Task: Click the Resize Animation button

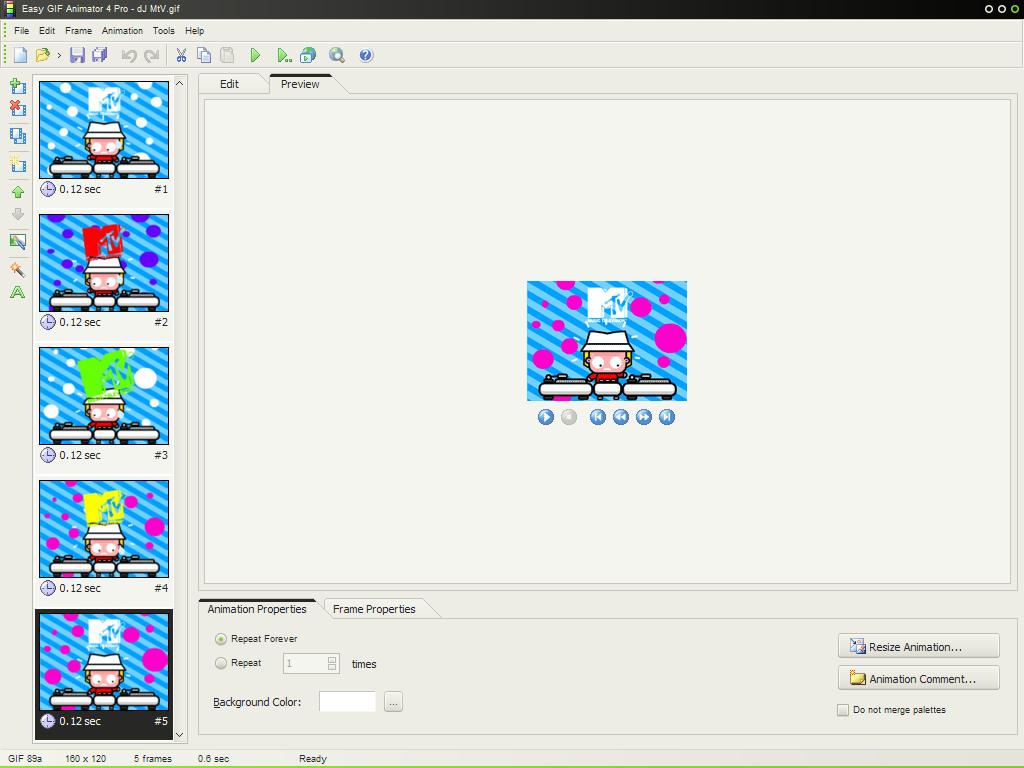Action: 917,645
